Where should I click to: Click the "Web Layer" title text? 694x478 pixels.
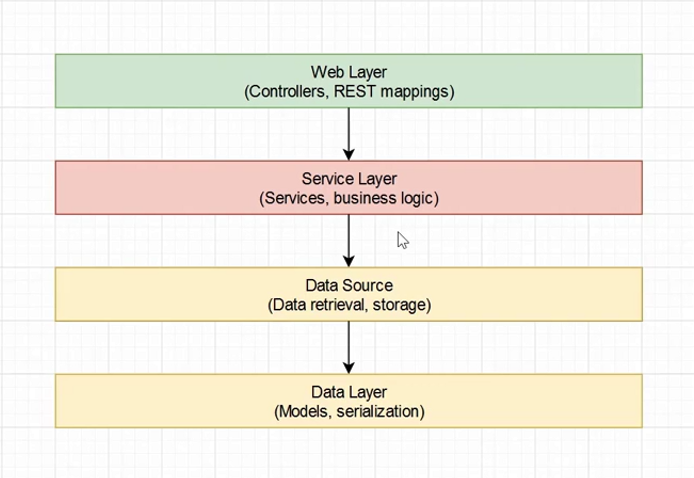(x=349, y=73)
